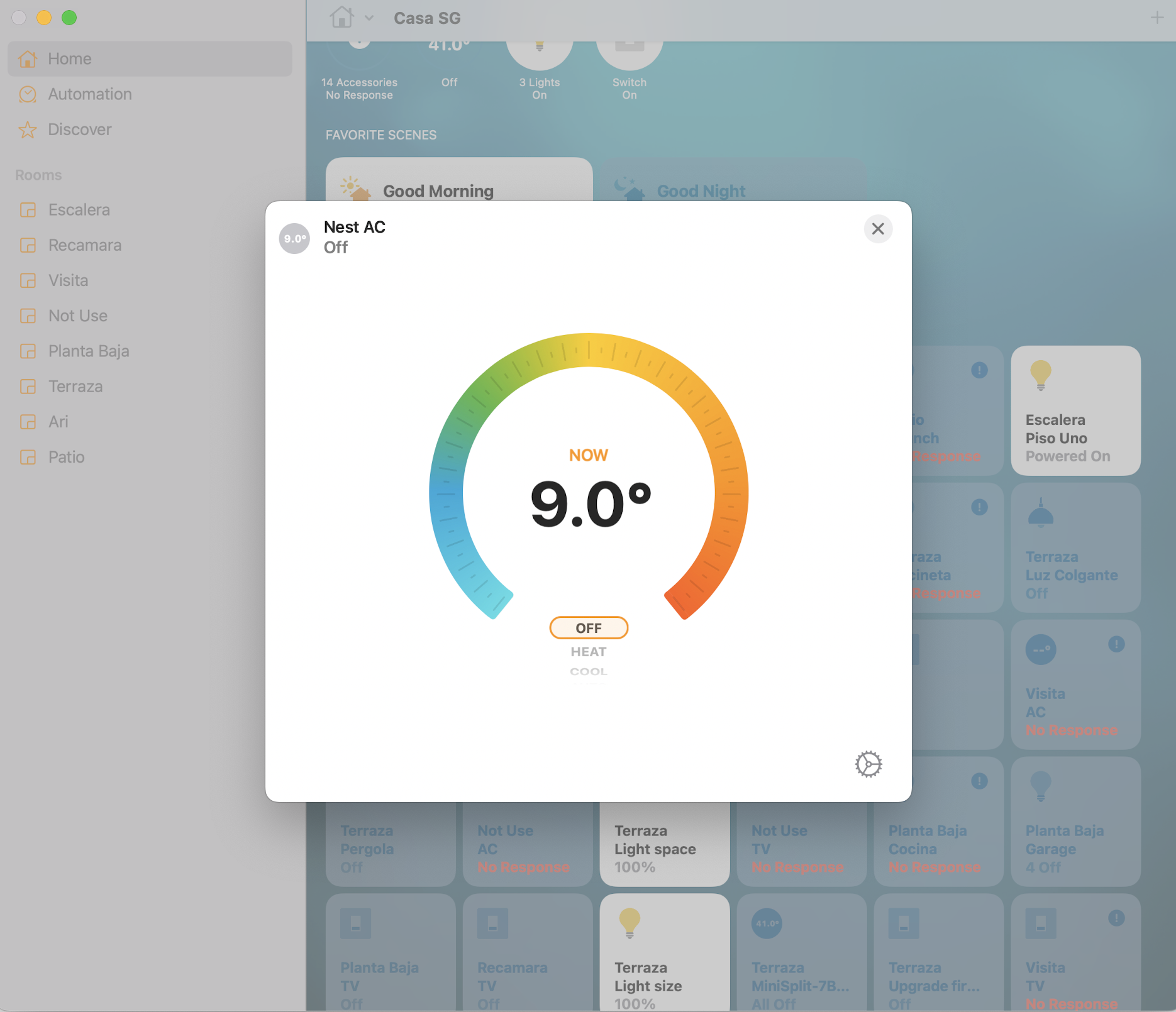The image size is (1176, 1012).
Task: Activate the Good Morning scene
Action: [x=459, y=180]
